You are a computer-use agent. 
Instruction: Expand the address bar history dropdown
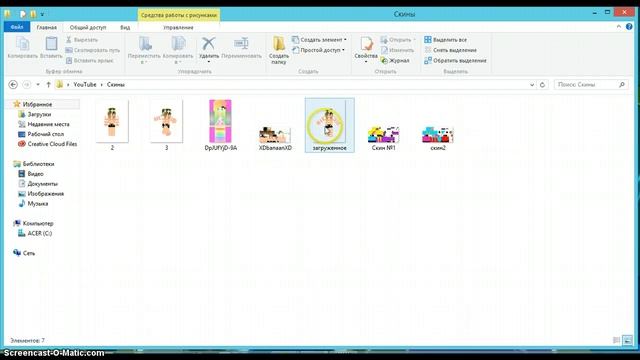pyautogui.click(x=532, y=84)
